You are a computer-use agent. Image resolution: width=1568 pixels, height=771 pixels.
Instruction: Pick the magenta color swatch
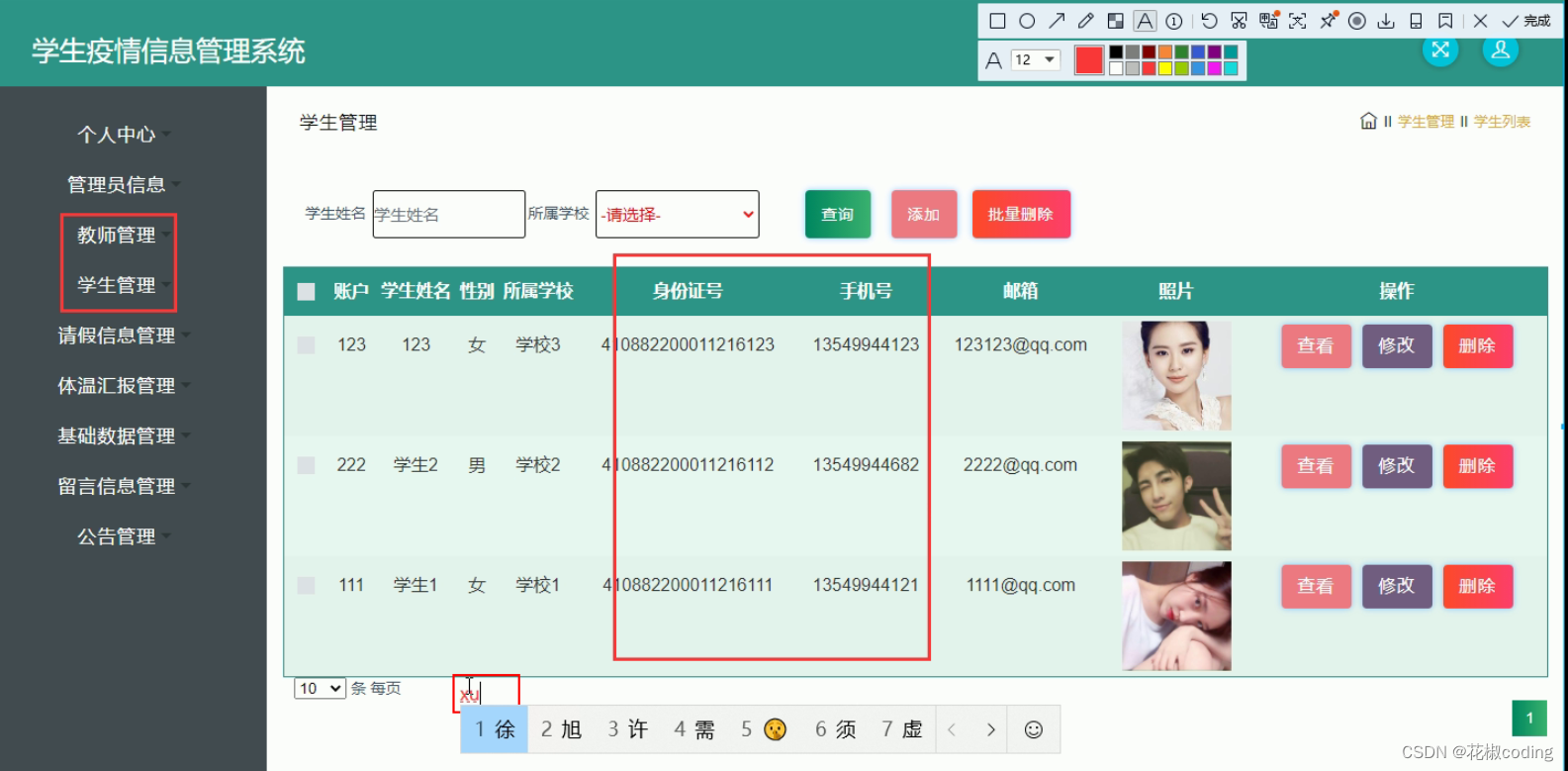click(x=1214, y=68)
